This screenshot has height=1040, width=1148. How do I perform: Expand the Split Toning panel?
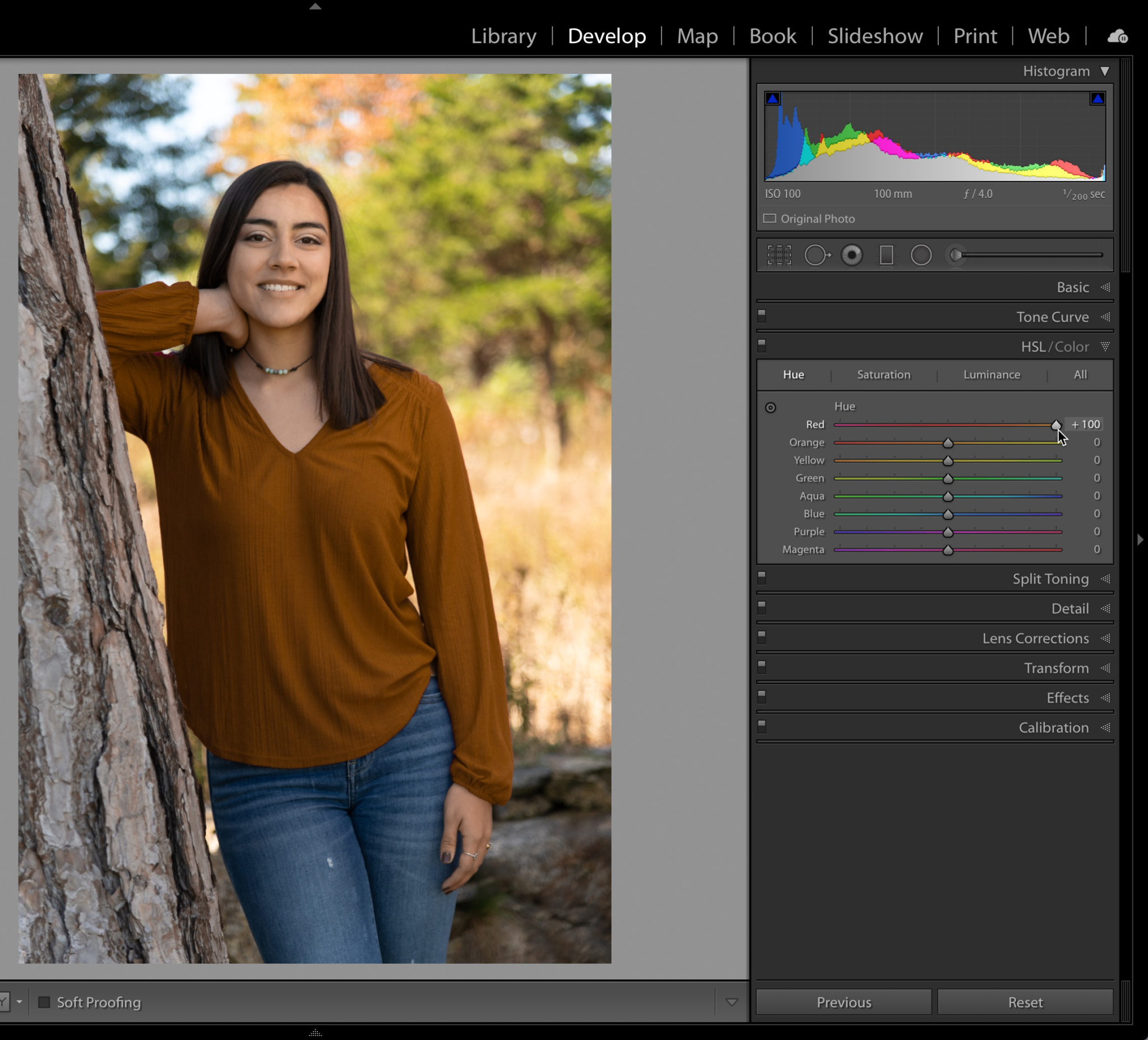tap(1050, 579)
